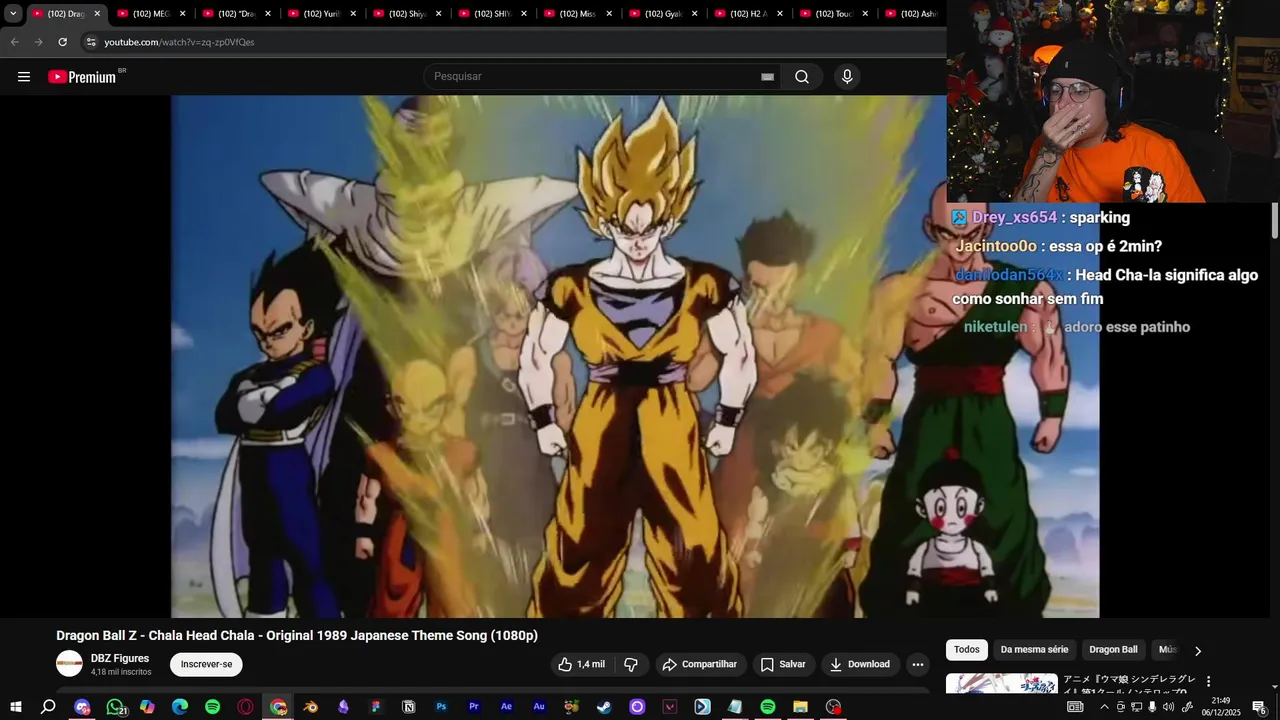Open the YouTube hamburger guide menu

24,77
